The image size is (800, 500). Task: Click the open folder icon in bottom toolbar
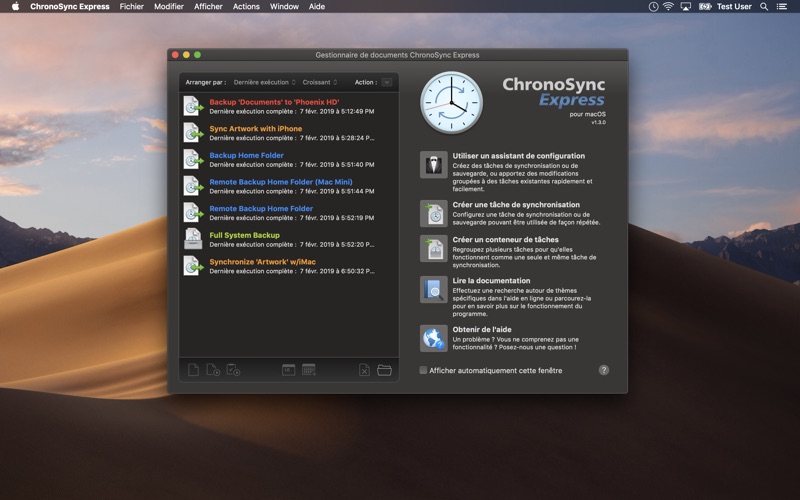pos(384,370)
